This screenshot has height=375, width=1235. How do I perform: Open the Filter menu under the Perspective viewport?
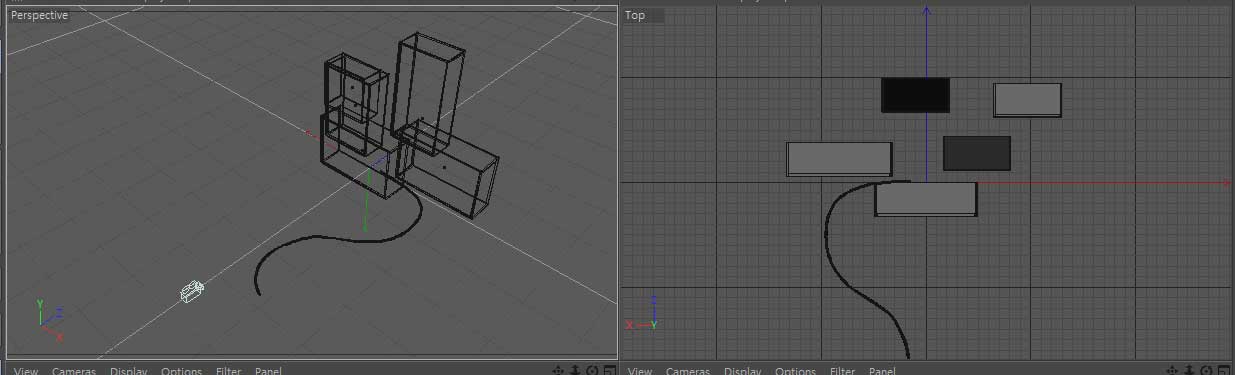click(x=228, y=371)
